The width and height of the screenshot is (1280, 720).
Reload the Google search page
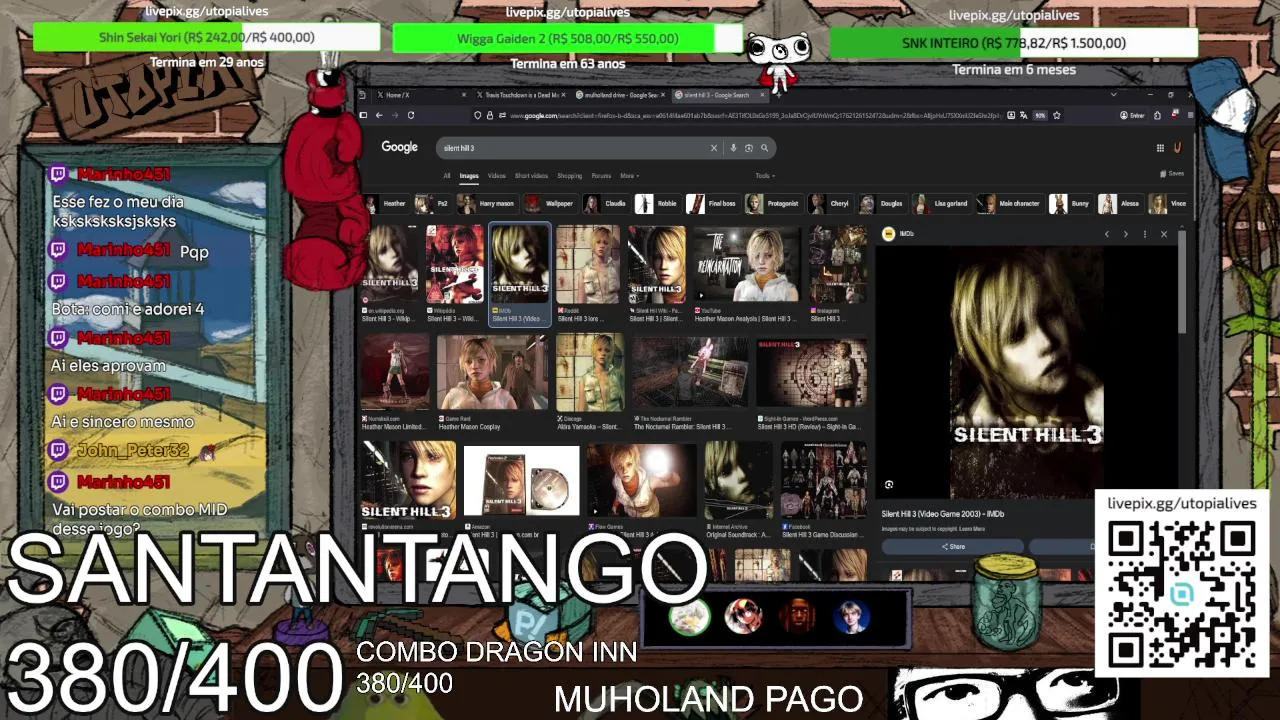(x=410, y=115)
